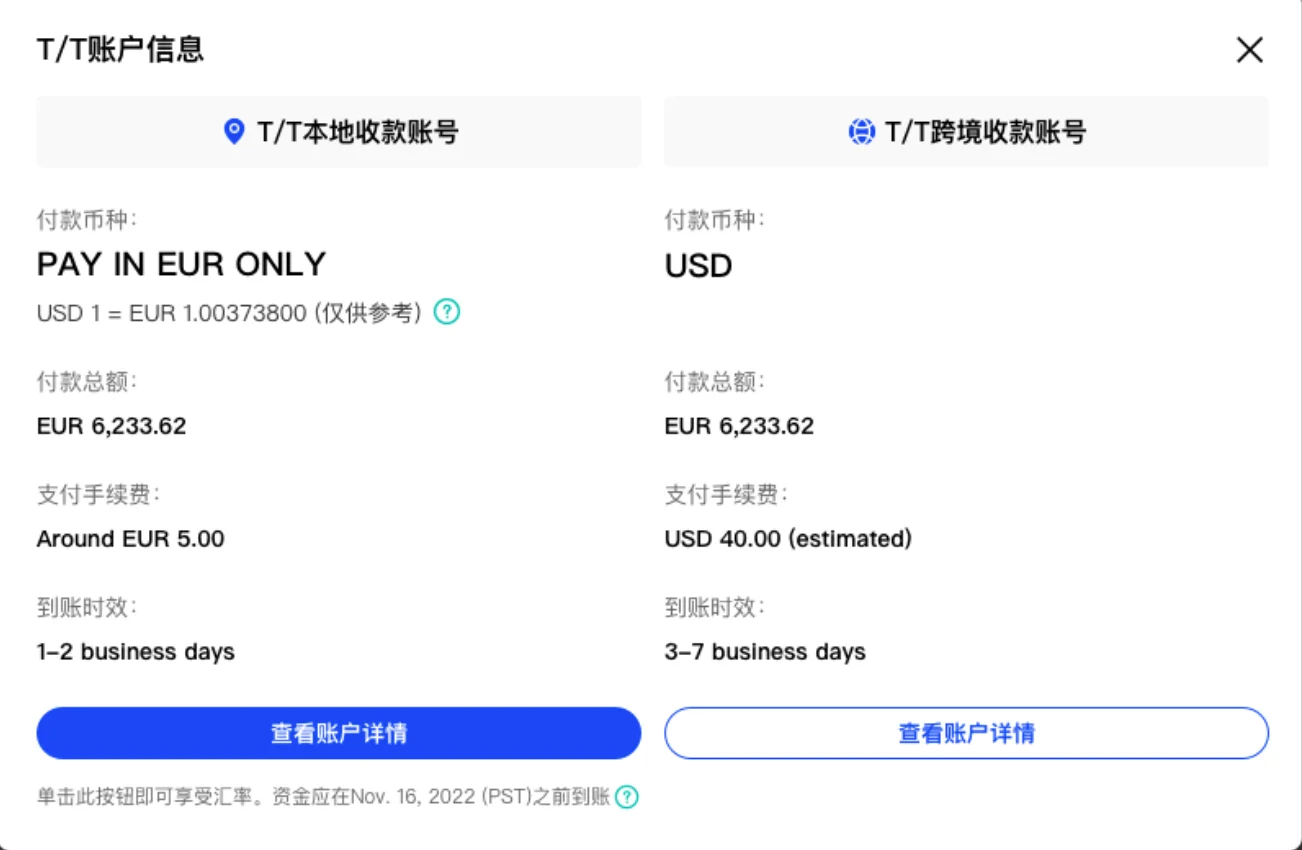1302x850 pixels.
Task: Close the T/T账户信息 dialog
Action: tap(1249, 50)
